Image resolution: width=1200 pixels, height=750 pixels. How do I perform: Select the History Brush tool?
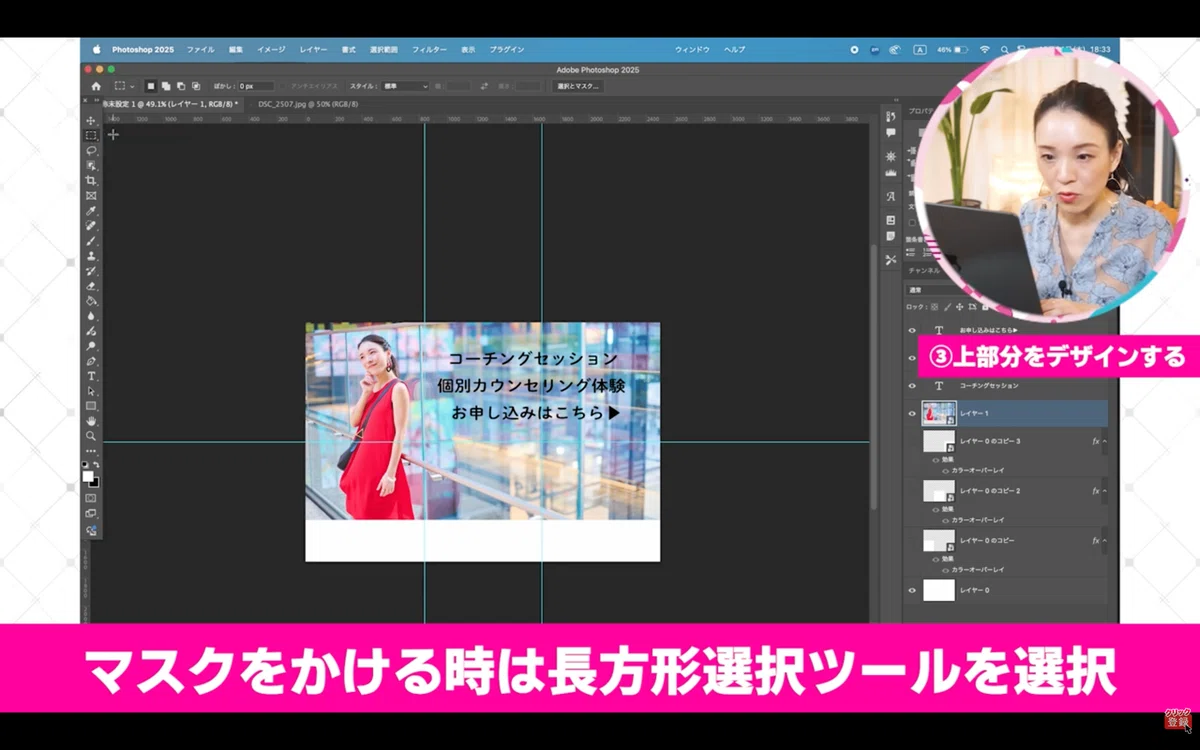(x=91, y=271)
